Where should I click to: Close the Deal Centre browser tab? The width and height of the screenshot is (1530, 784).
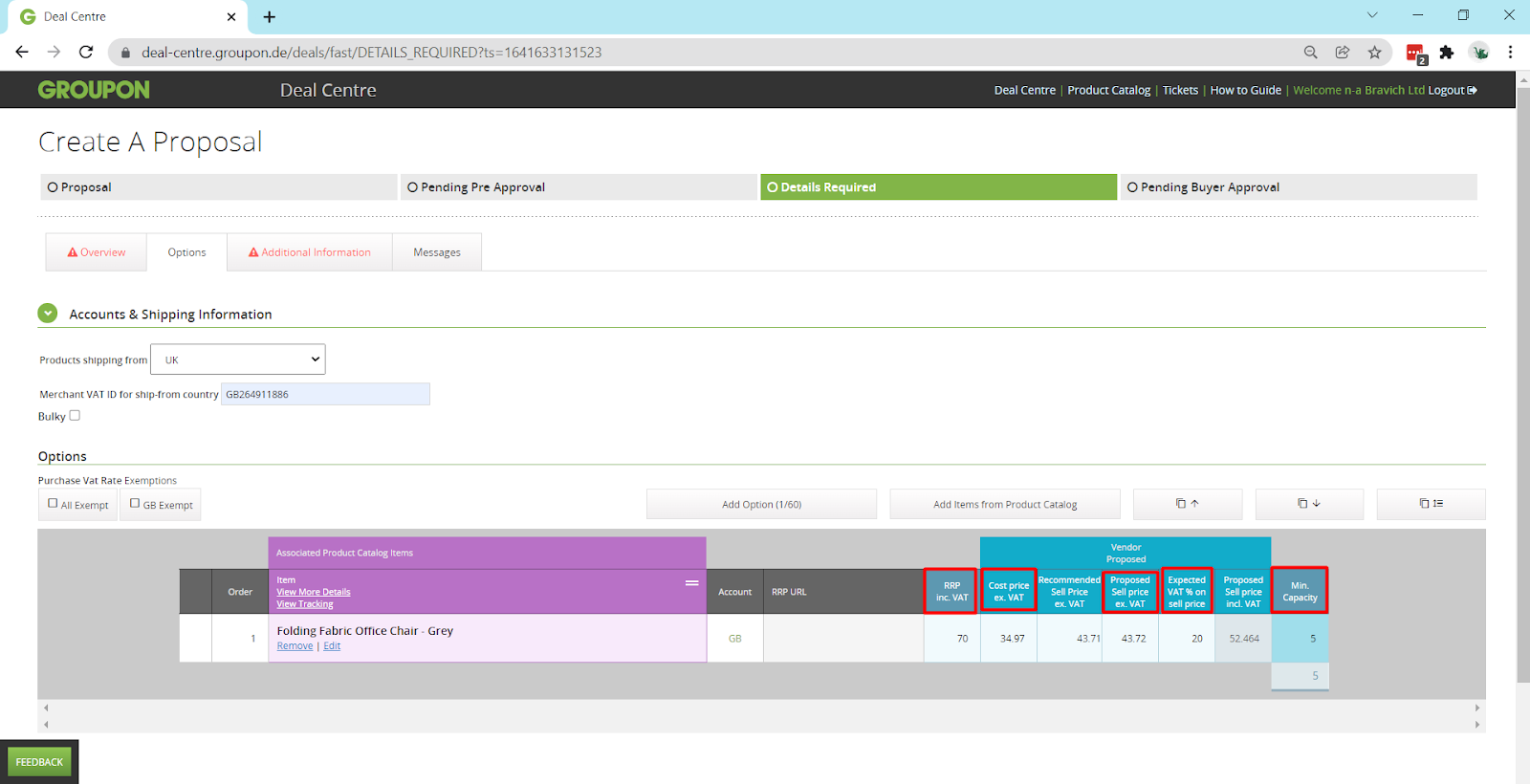(x=231, y=17)
